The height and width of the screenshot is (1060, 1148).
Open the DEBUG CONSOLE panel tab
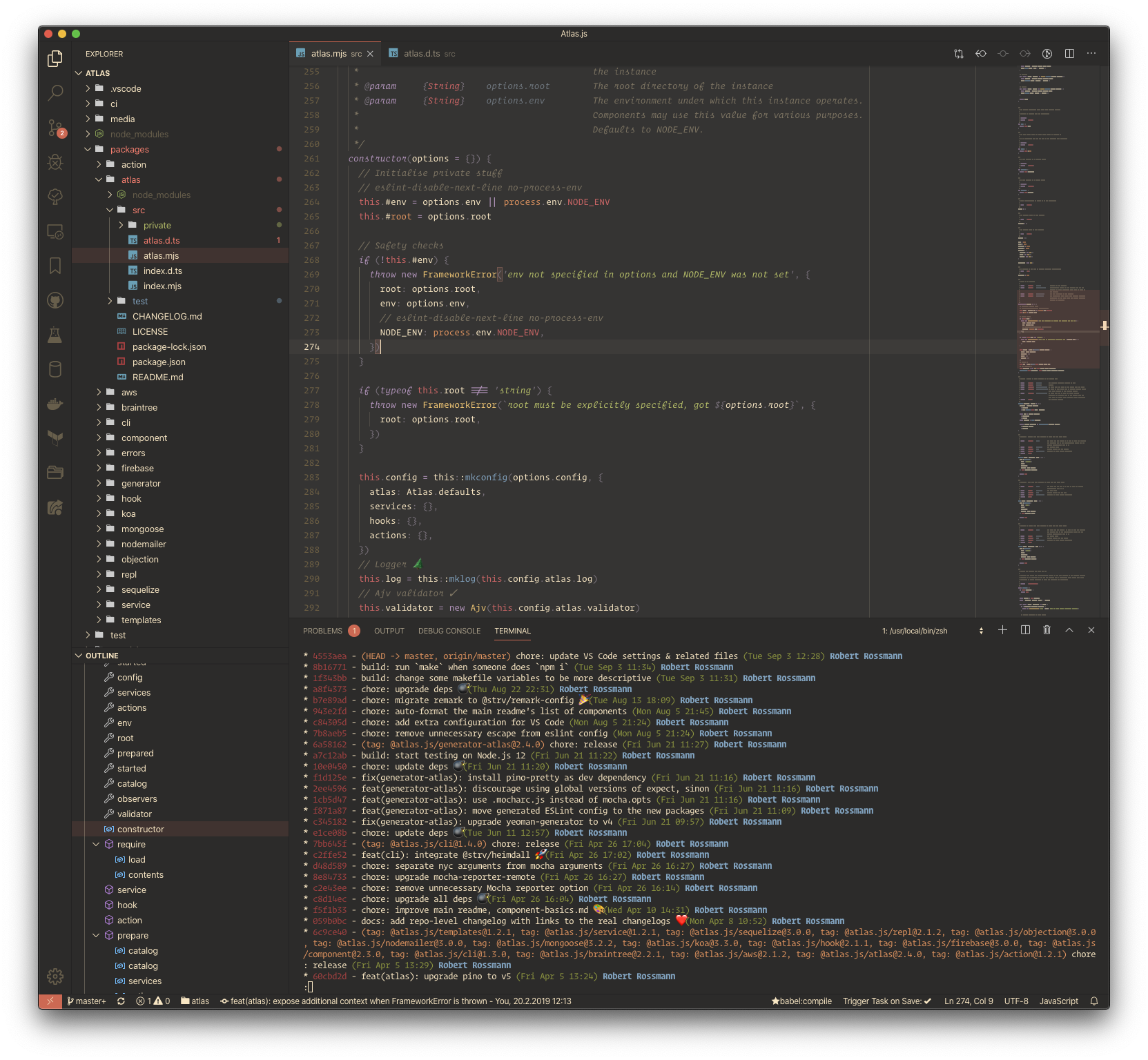449,630
